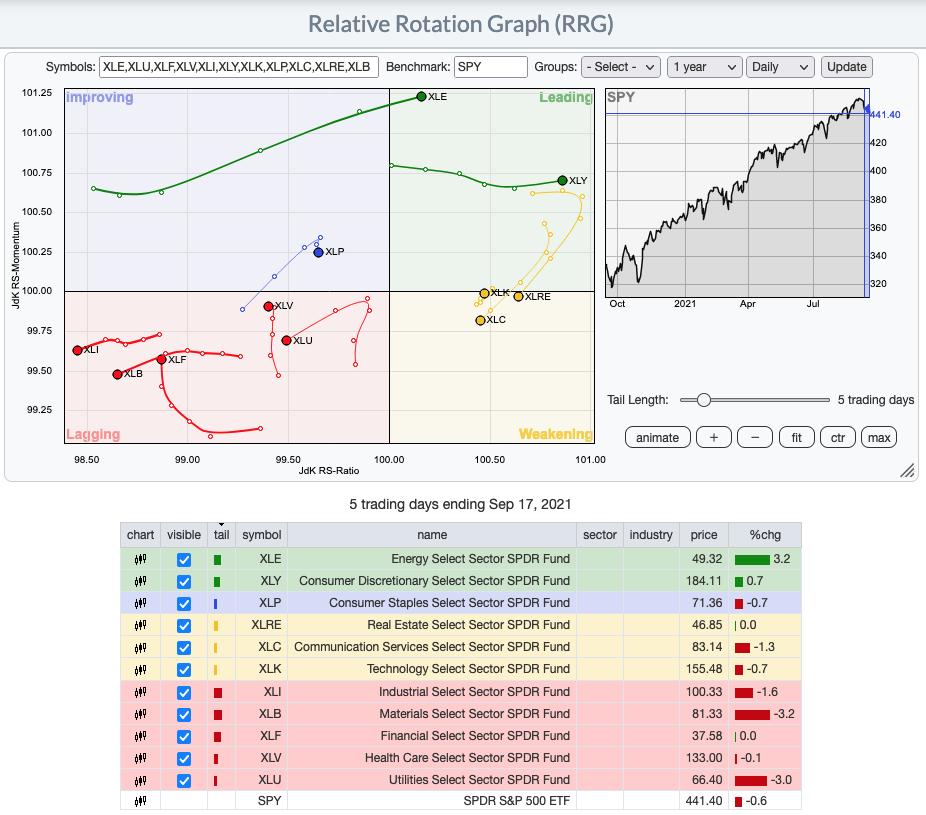
Task: Click the SPY chart date marker line
Action: 866,193
